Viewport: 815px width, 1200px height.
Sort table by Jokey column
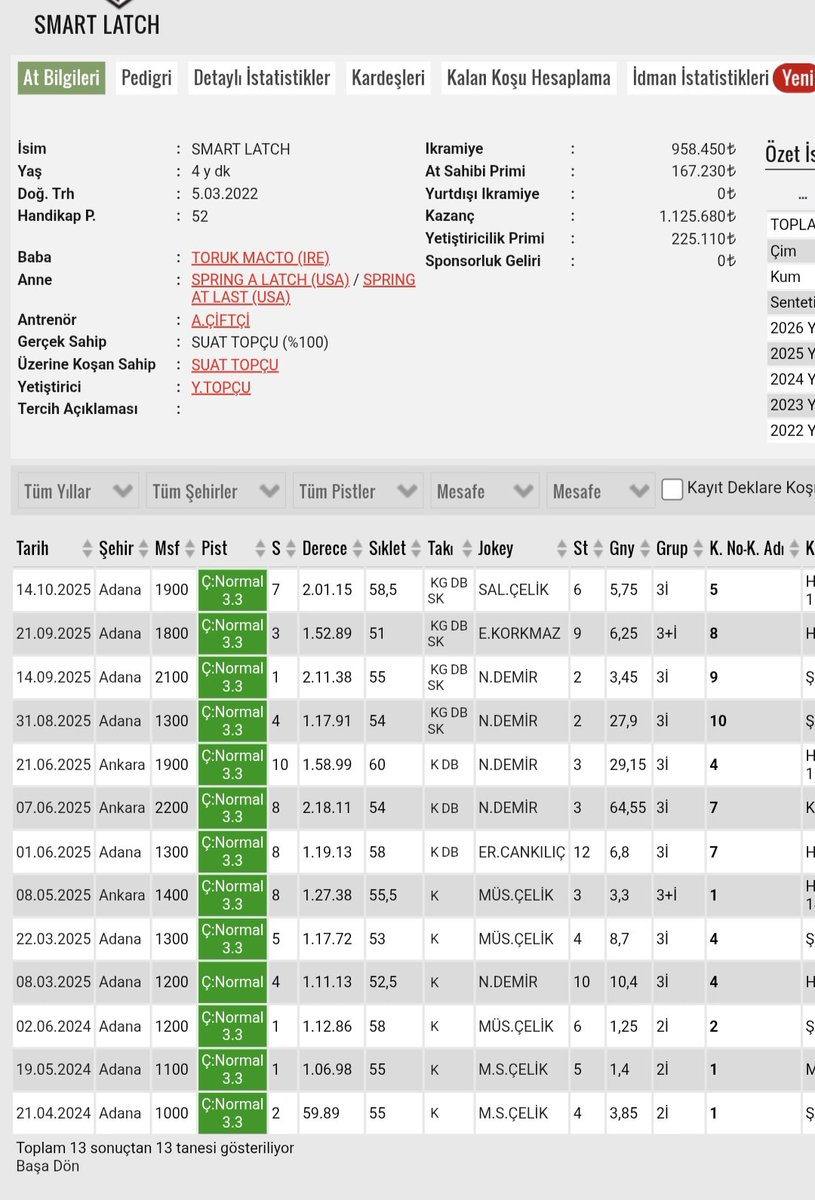(520, 548)
